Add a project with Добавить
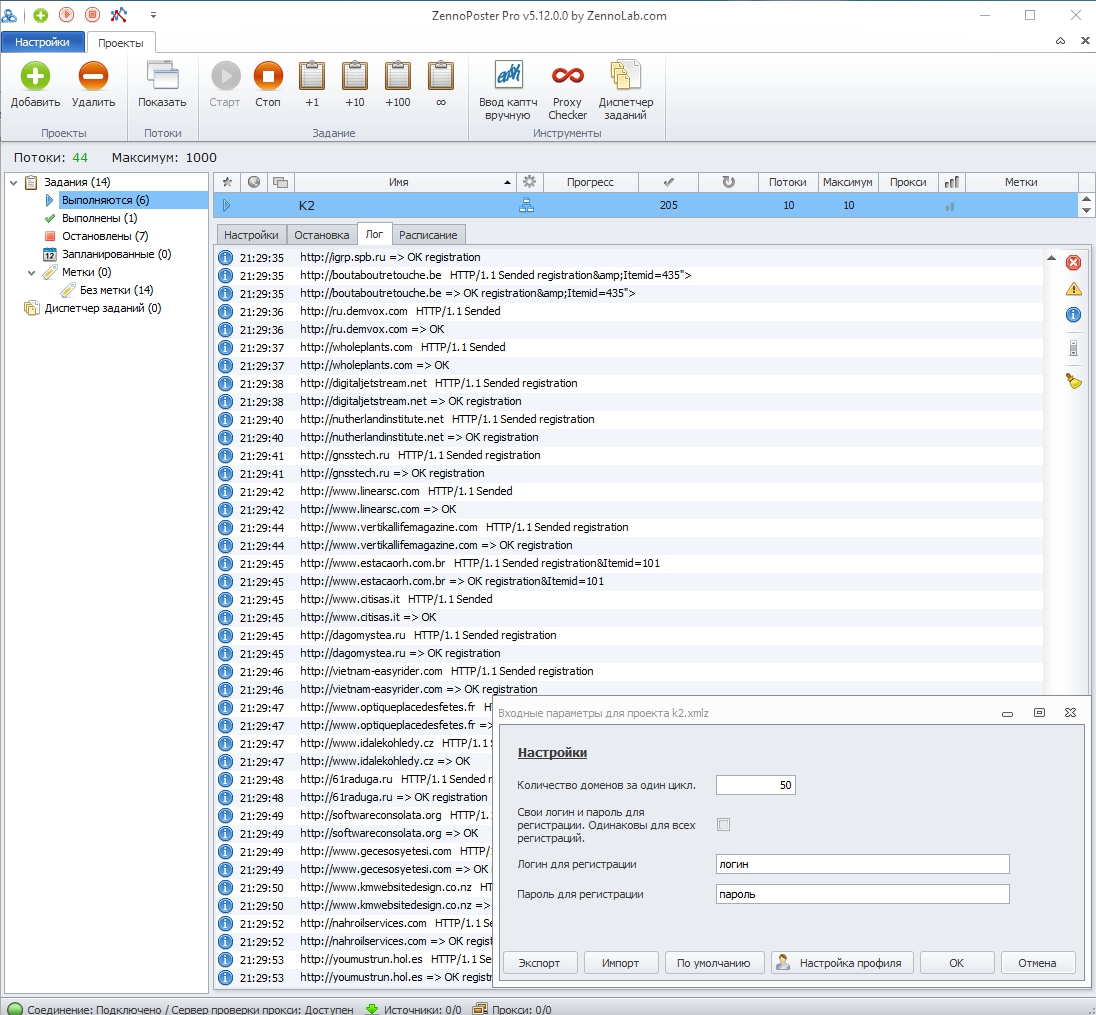The height and width of the screenshot is (1015, 1096). click(x=35, y=85)
